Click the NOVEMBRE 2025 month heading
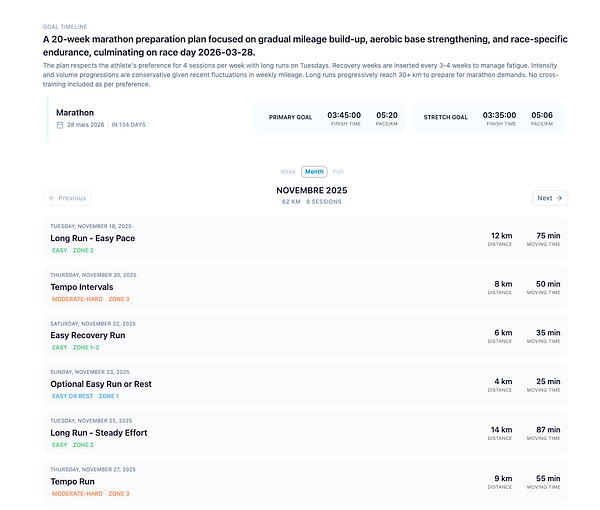The image size is (600, 510). [x=312, y=191]
